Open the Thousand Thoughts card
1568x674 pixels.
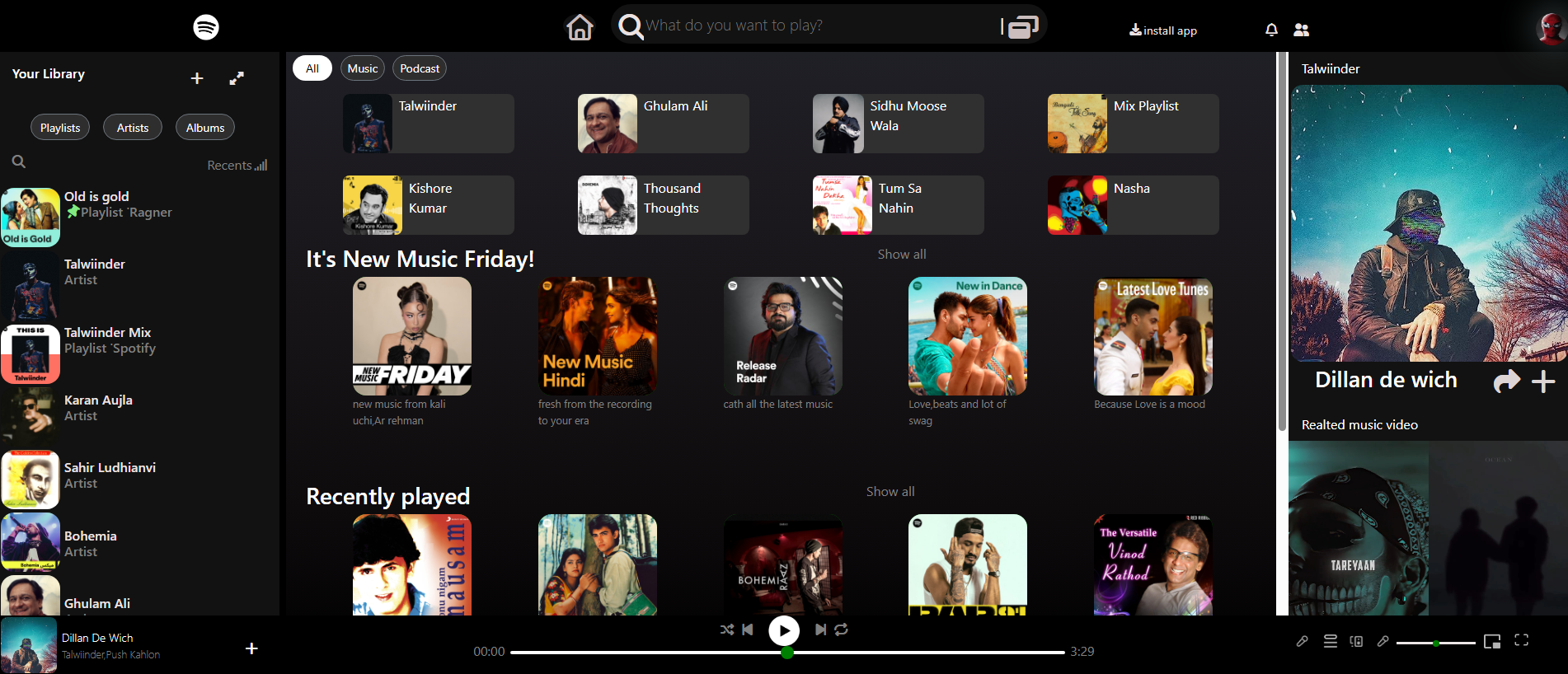coord(664,205)
